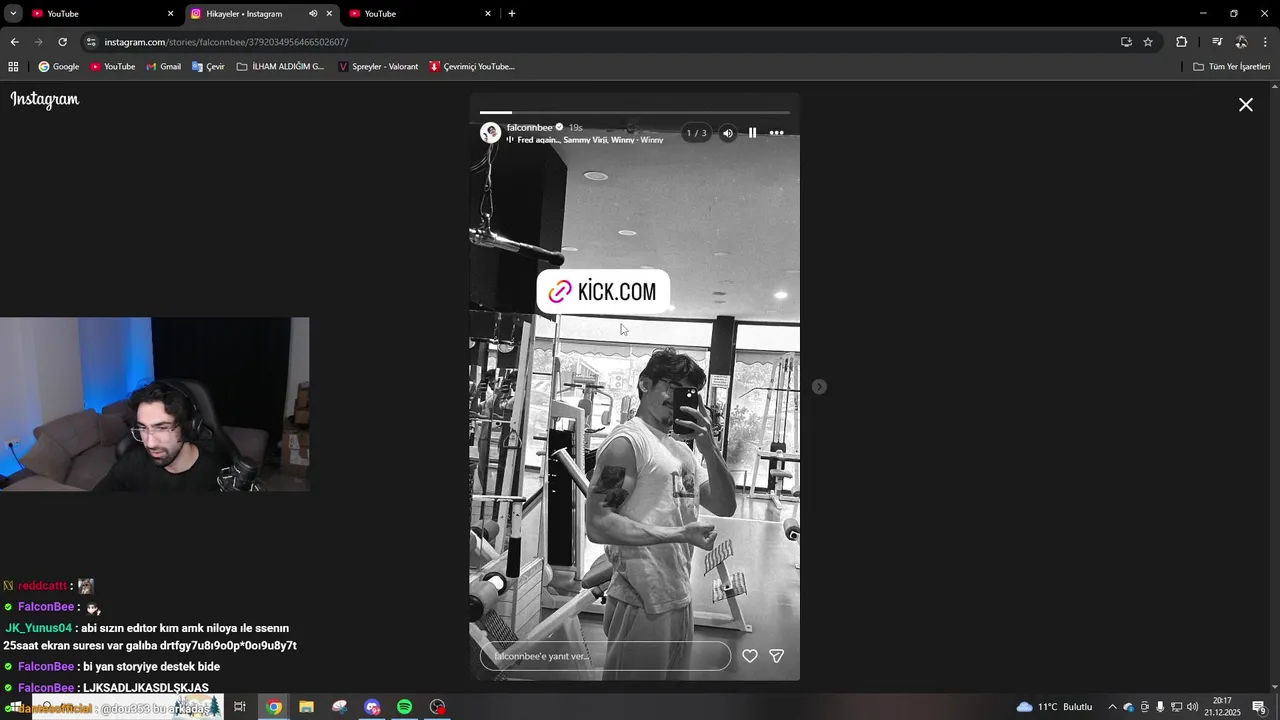Open the notification center icon

click(1259, 707)
